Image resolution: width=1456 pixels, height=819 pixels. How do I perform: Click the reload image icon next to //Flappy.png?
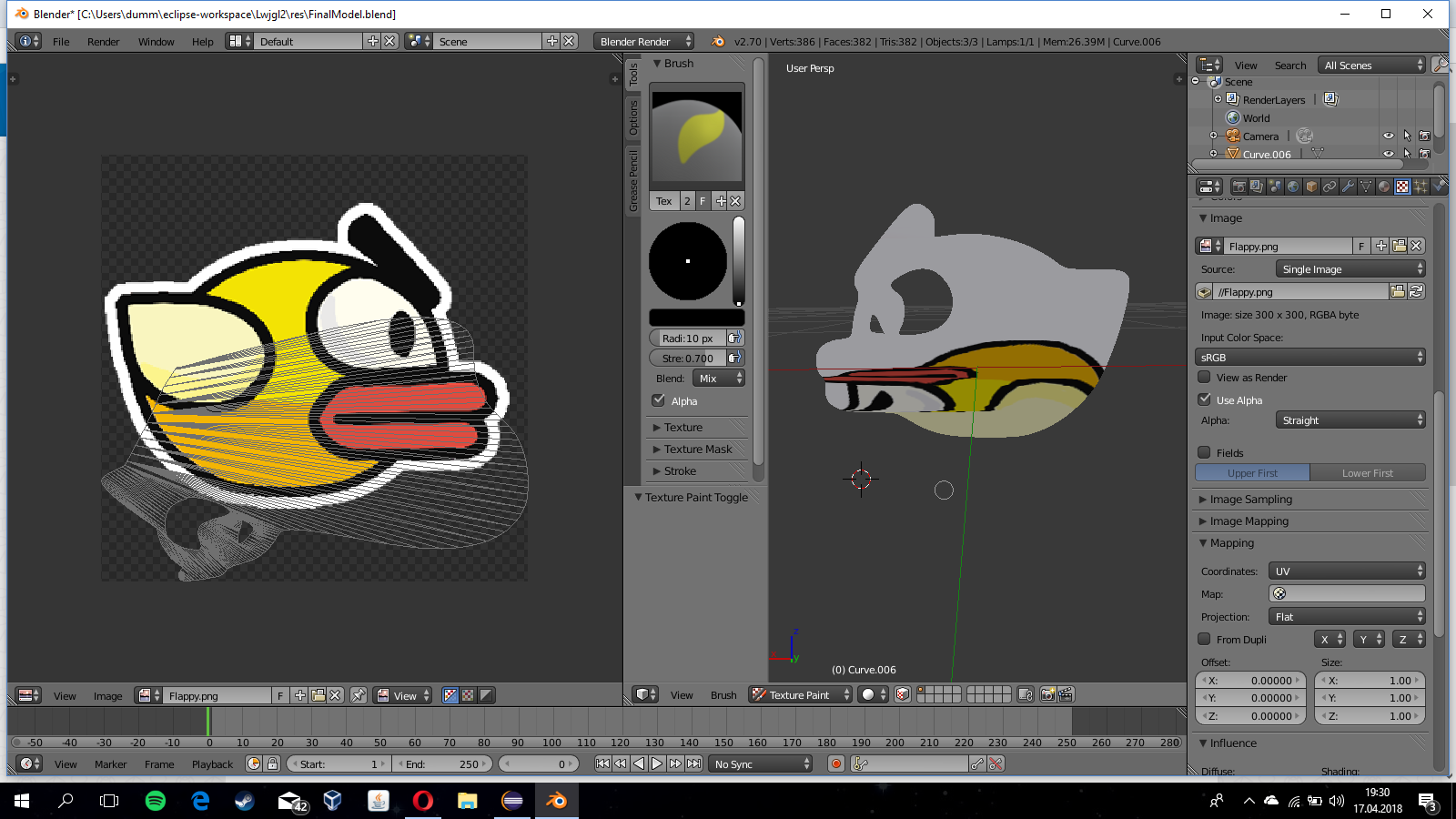point(1416,292)
